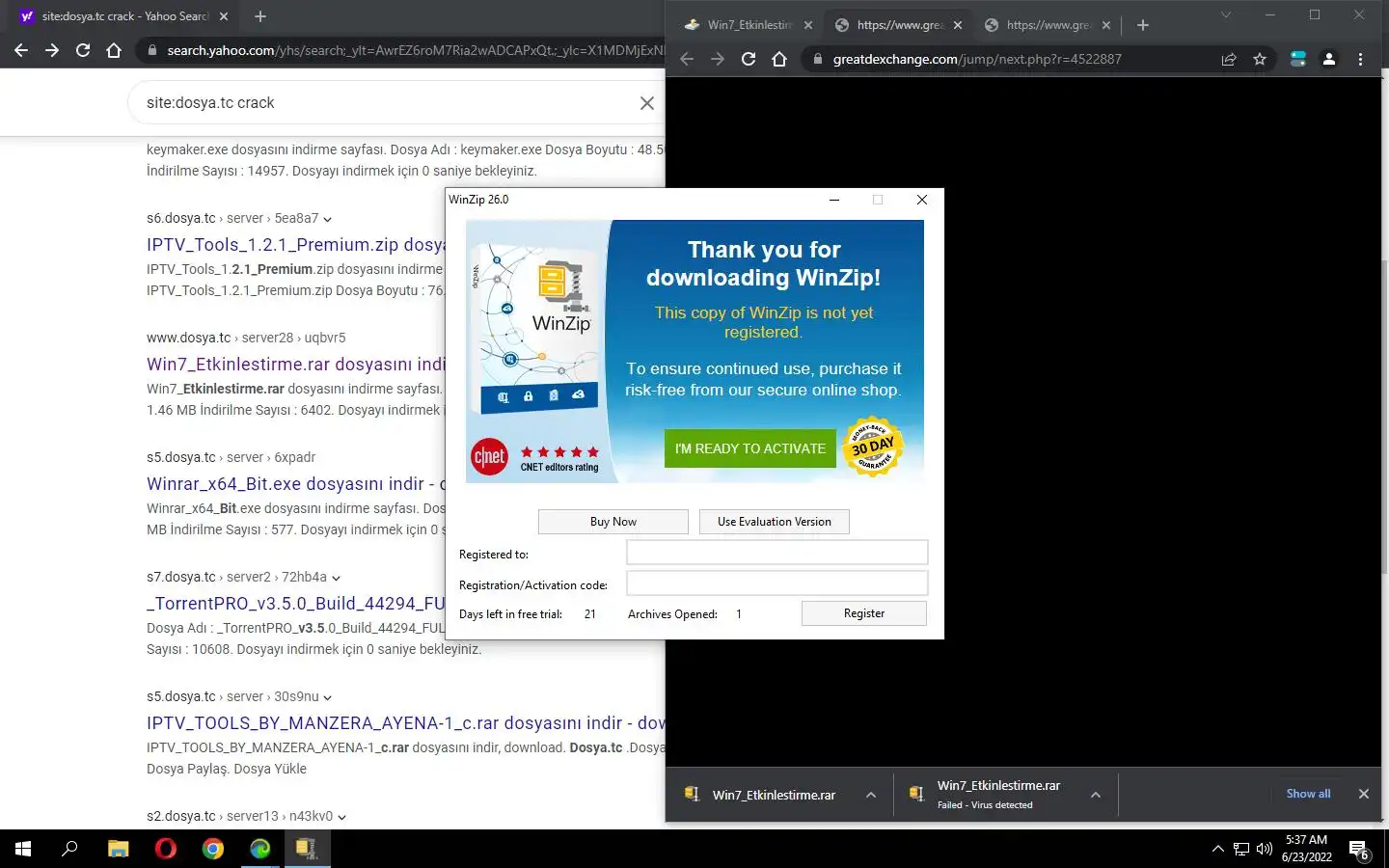Viewport: 1389px width, 868px height.
Task: Open options for first Win7_Etkinlestirme.rar download
Action: pos(871,795)
